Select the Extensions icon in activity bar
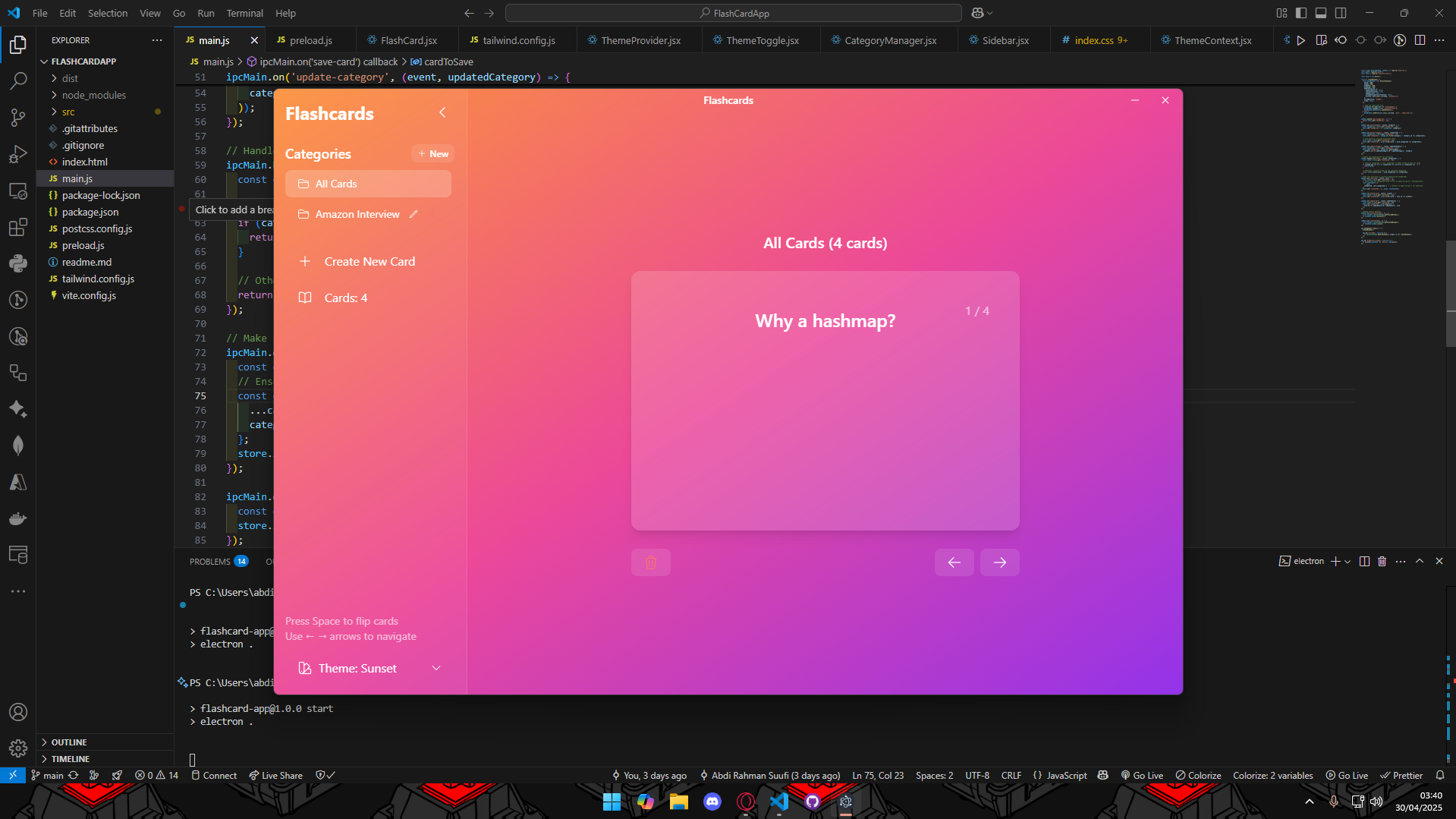Screen dimensions: 1456x819 pyautogui.click(x=18, y=227)
